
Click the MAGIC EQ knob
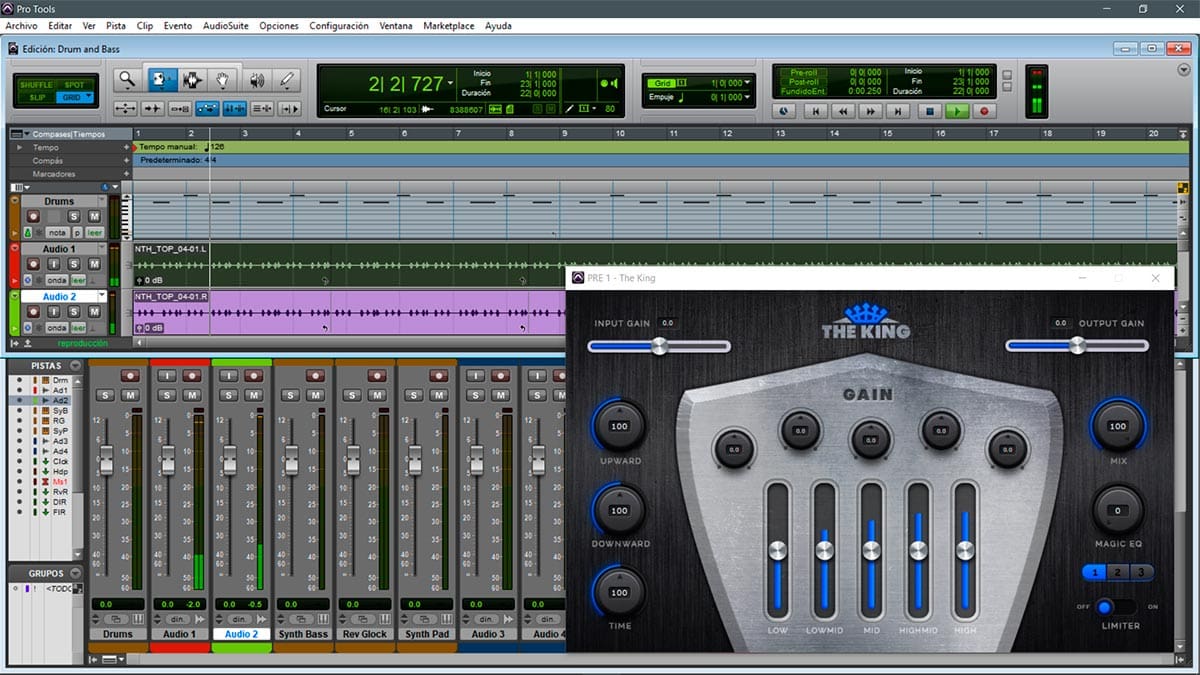(x=1117, y=510)
